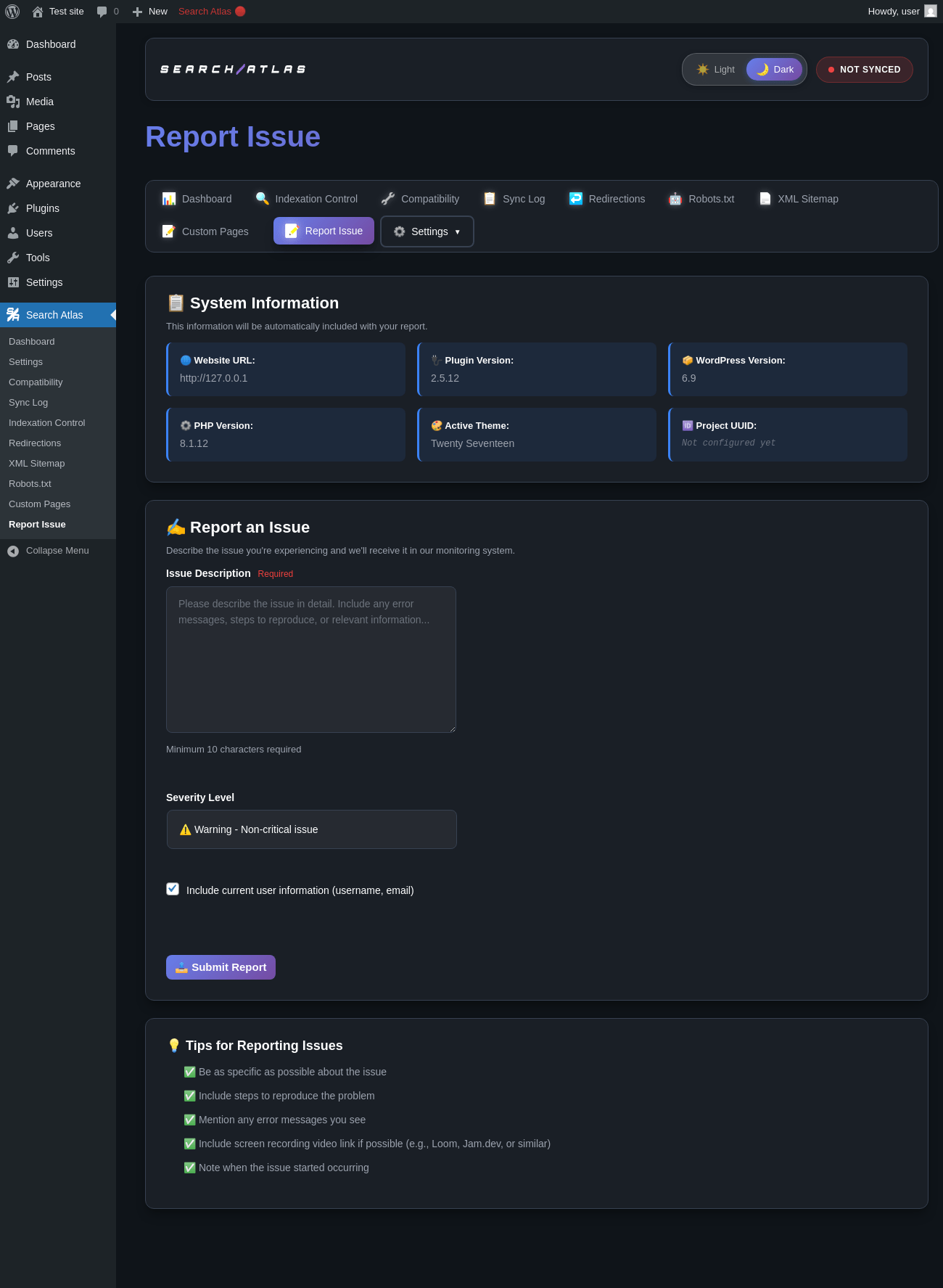943x1288 pixels.
Task: Click the Tools wrench icon
Action: coord(13,258)
